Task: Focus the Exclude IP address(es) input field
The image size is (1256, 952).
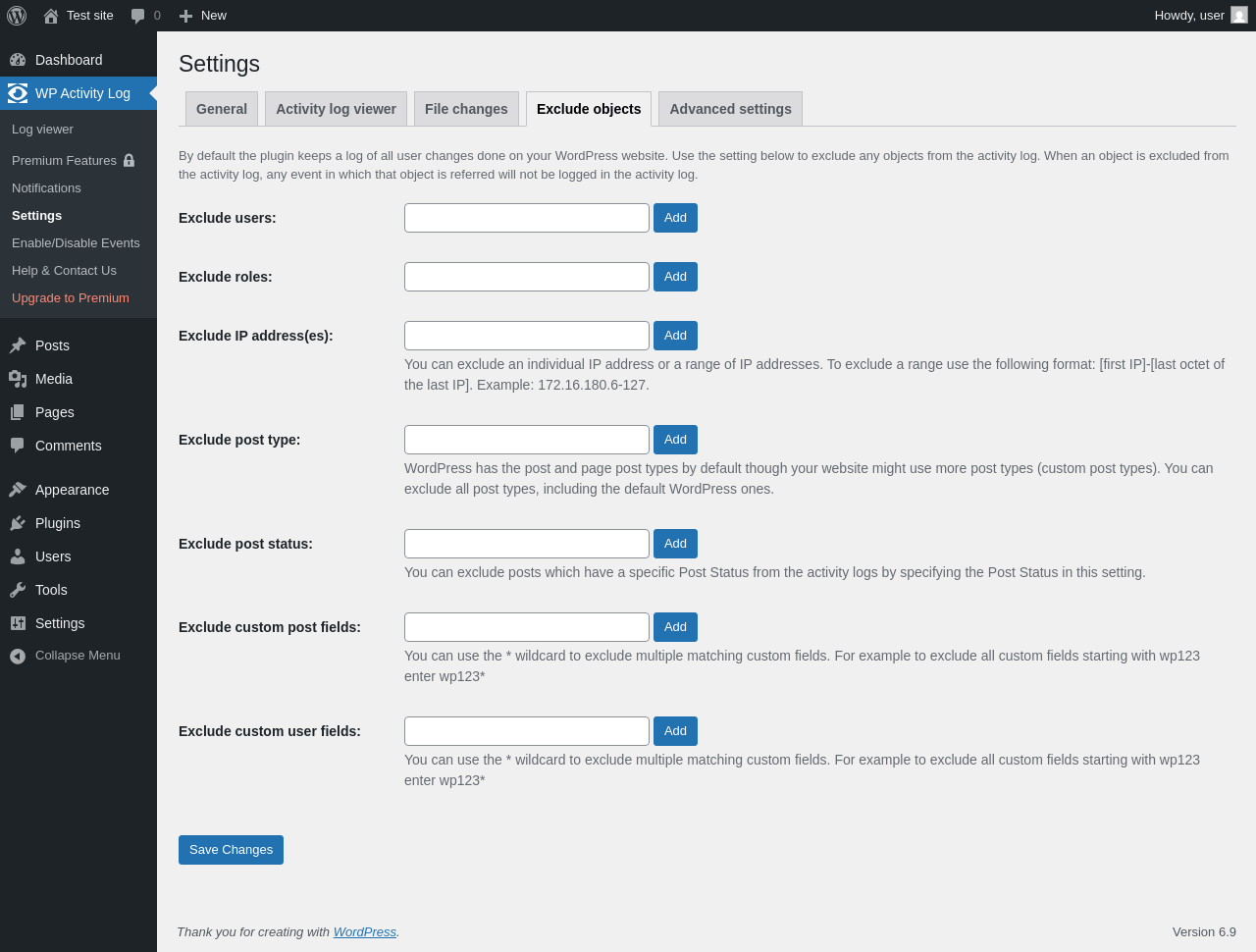Action: [527, 336]
